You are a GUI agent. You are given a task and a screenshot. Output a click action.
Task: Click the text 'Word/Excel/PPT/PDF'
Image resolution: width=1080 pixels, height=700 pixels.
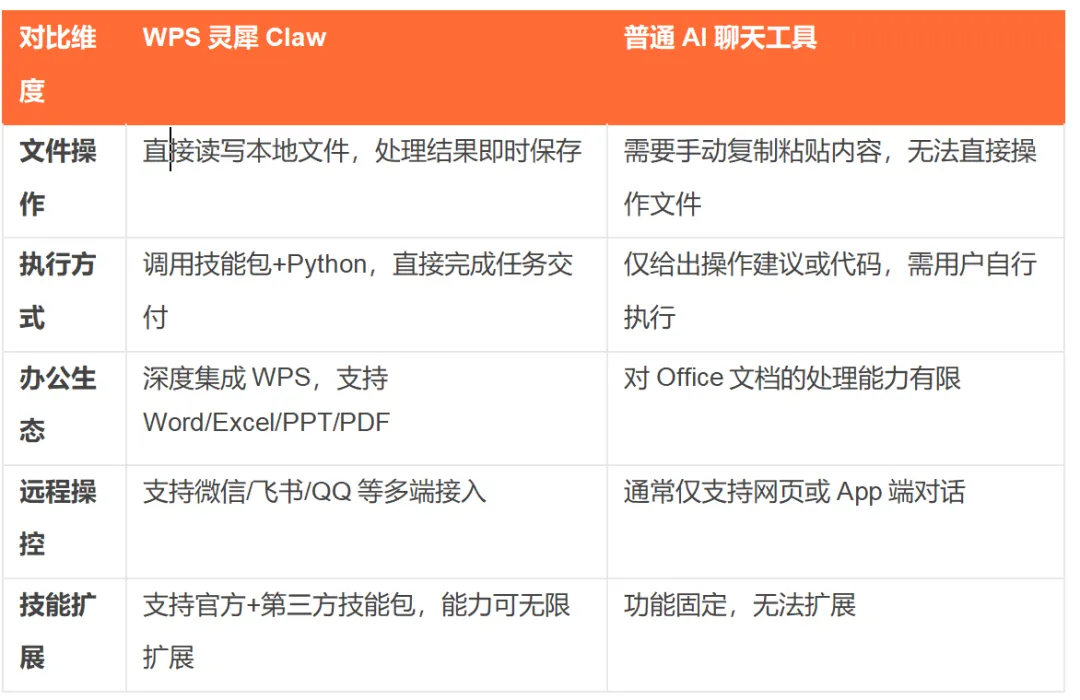[266, 422]
